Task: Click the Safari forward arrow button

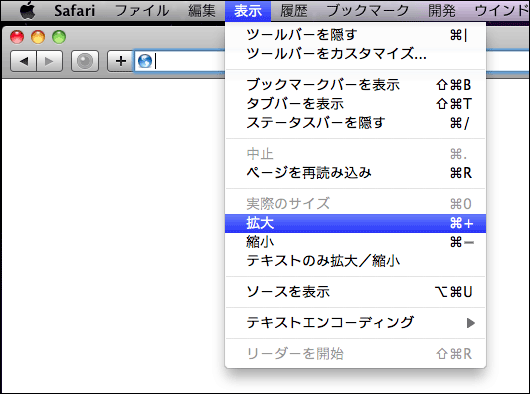Action: [49, 61]
